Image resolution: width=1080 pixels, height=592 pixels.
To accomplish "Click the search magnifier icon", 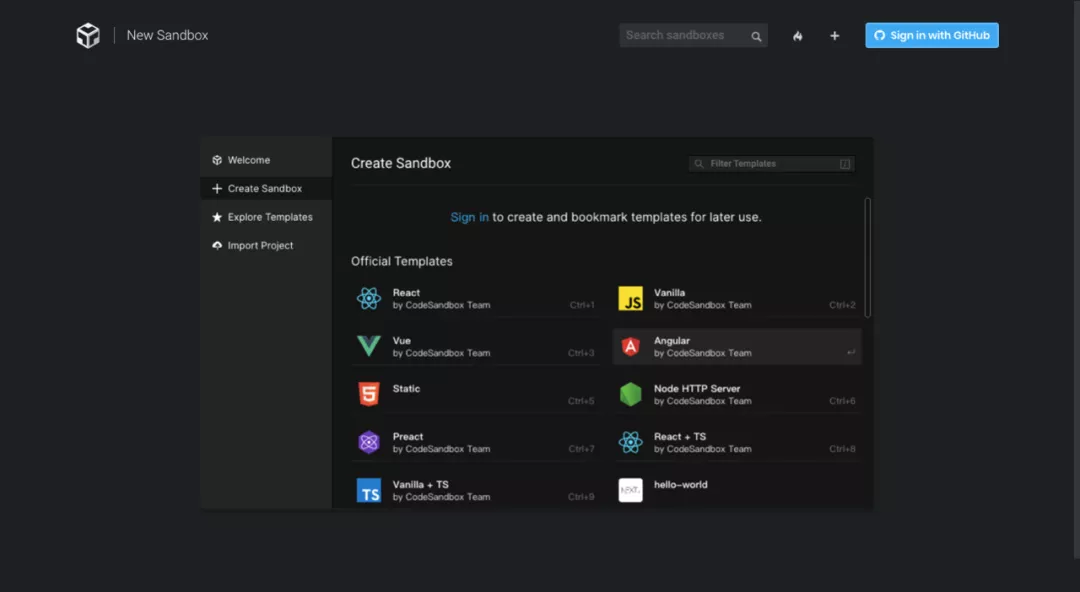I will point(756,36).
